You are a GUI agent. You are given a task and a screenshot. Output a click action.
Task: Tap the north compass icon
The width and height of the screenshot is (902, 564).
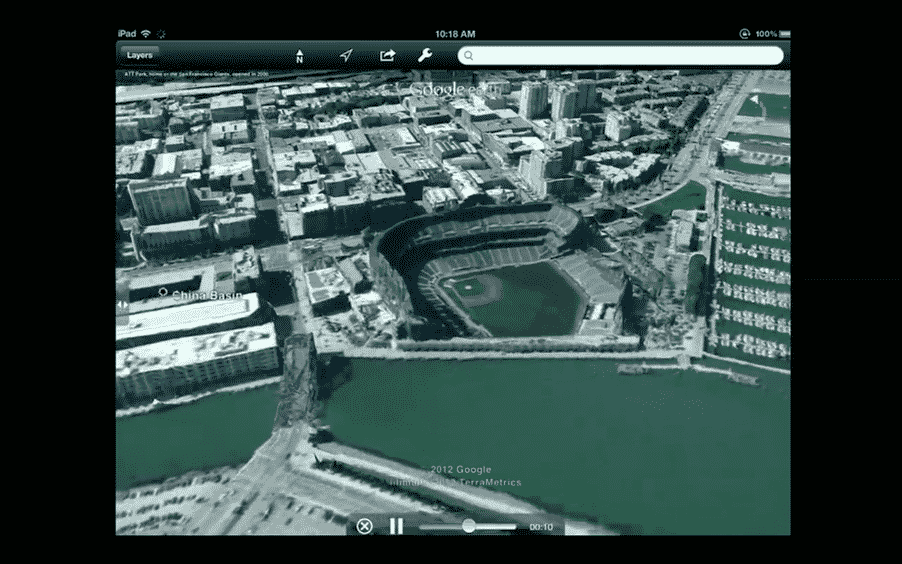click(x=299, y=56)
